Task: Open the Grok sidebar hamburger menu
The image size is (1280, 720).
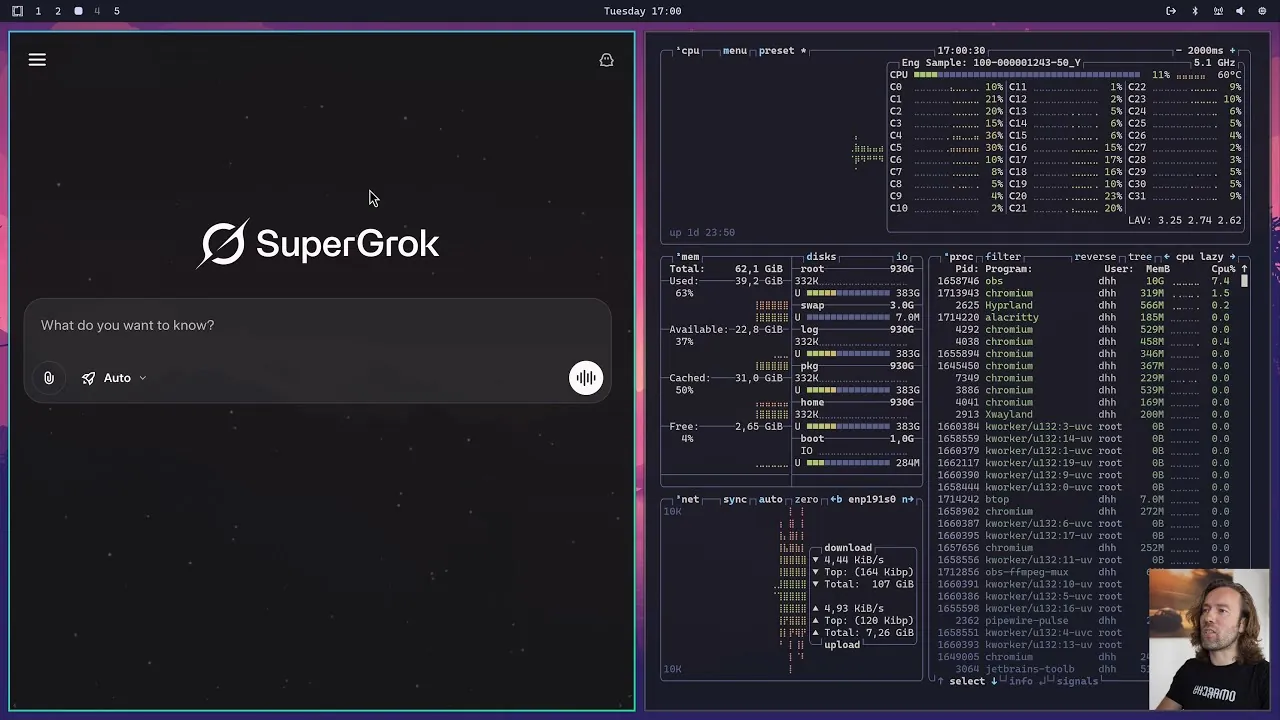Action: point(37,60)
